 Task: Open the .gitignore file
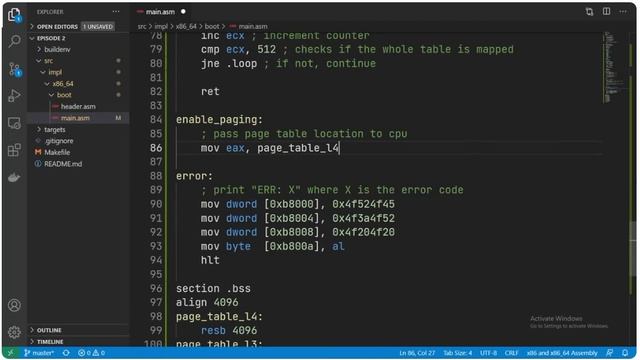(59, 141)
